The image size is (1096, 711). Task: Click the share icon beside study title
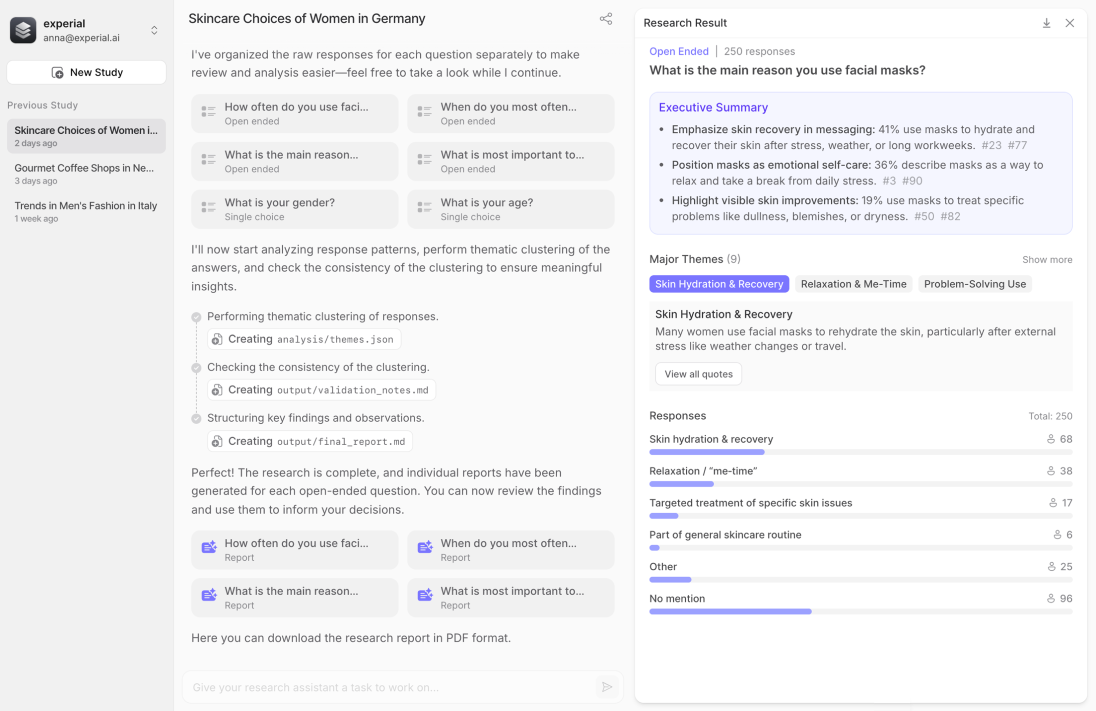[606, 19]
